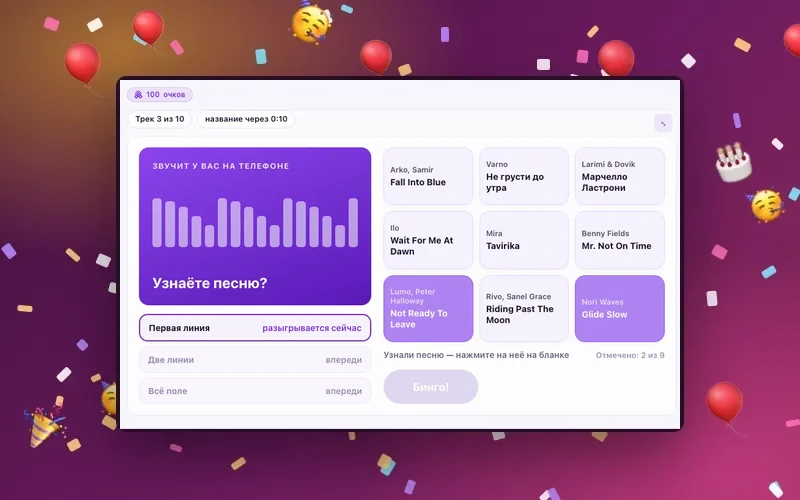Click the collapse icon in the top-right corner
The image size is (800, 500).
pyautogui.click(x=663, y=123)
